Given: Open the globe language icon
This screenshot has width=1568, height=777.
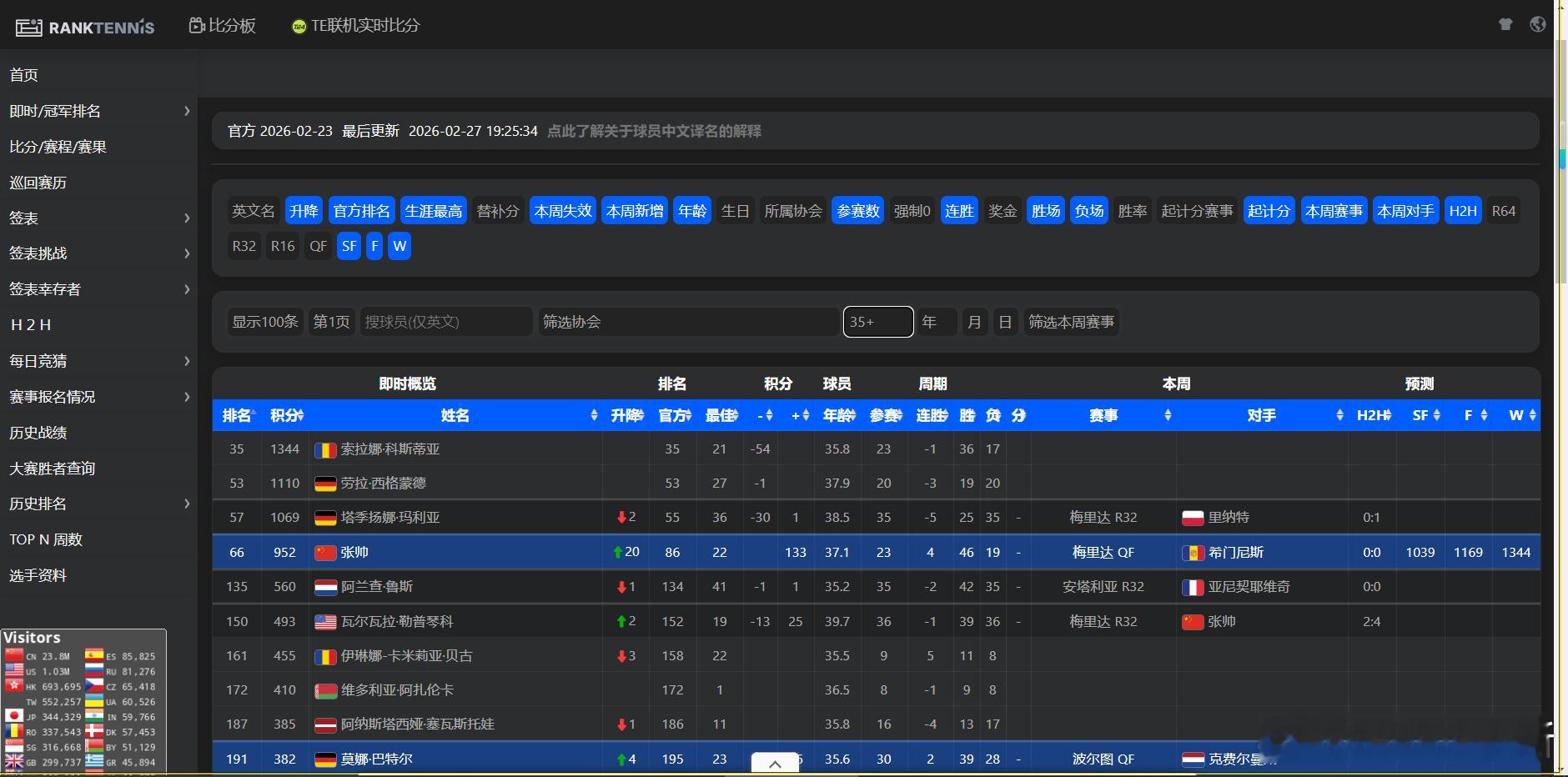Looking at the screenshot, I should [1538, 24].
